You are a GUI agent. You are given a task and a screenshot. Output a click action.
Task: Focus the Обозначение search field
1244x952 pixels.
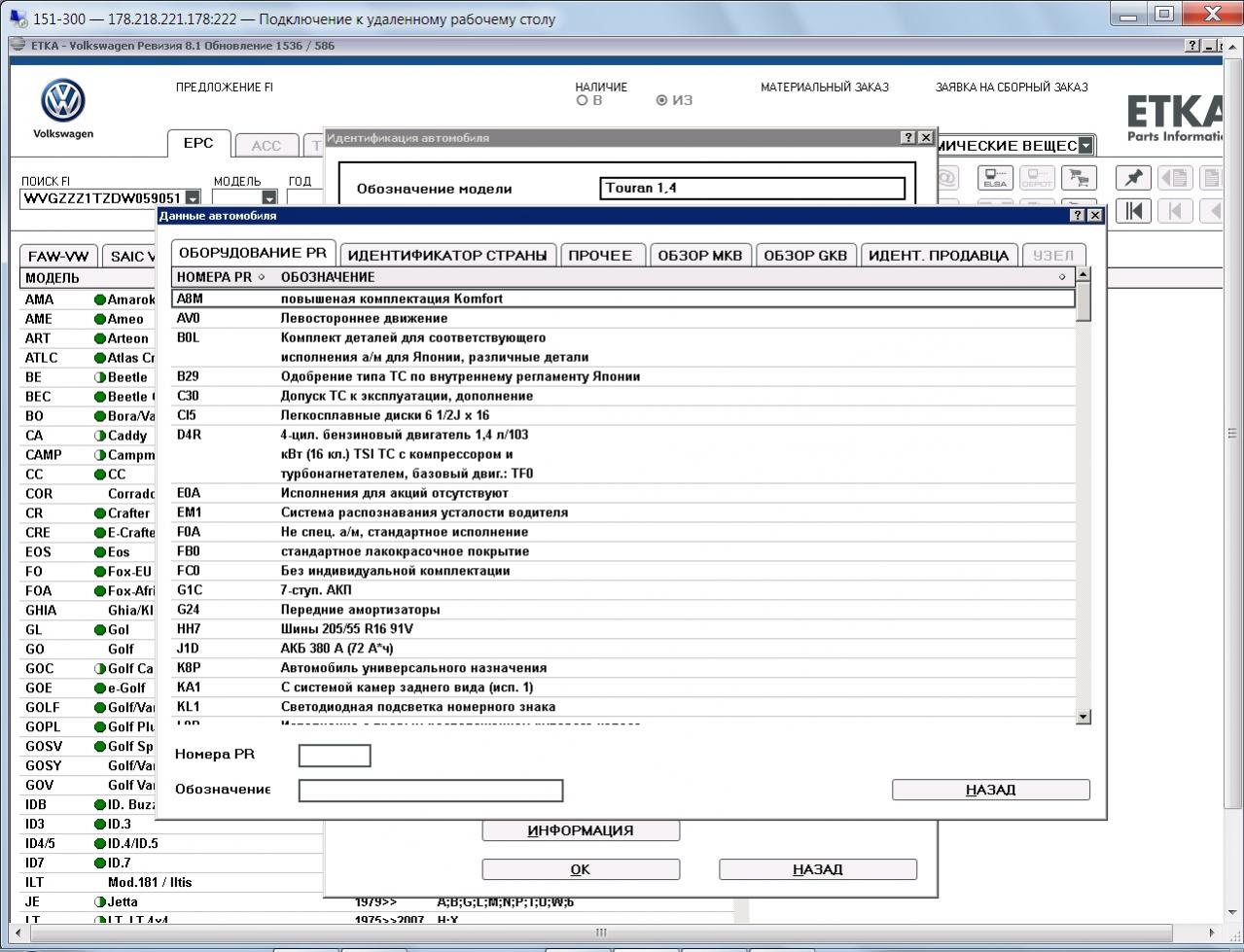point(431,791)
